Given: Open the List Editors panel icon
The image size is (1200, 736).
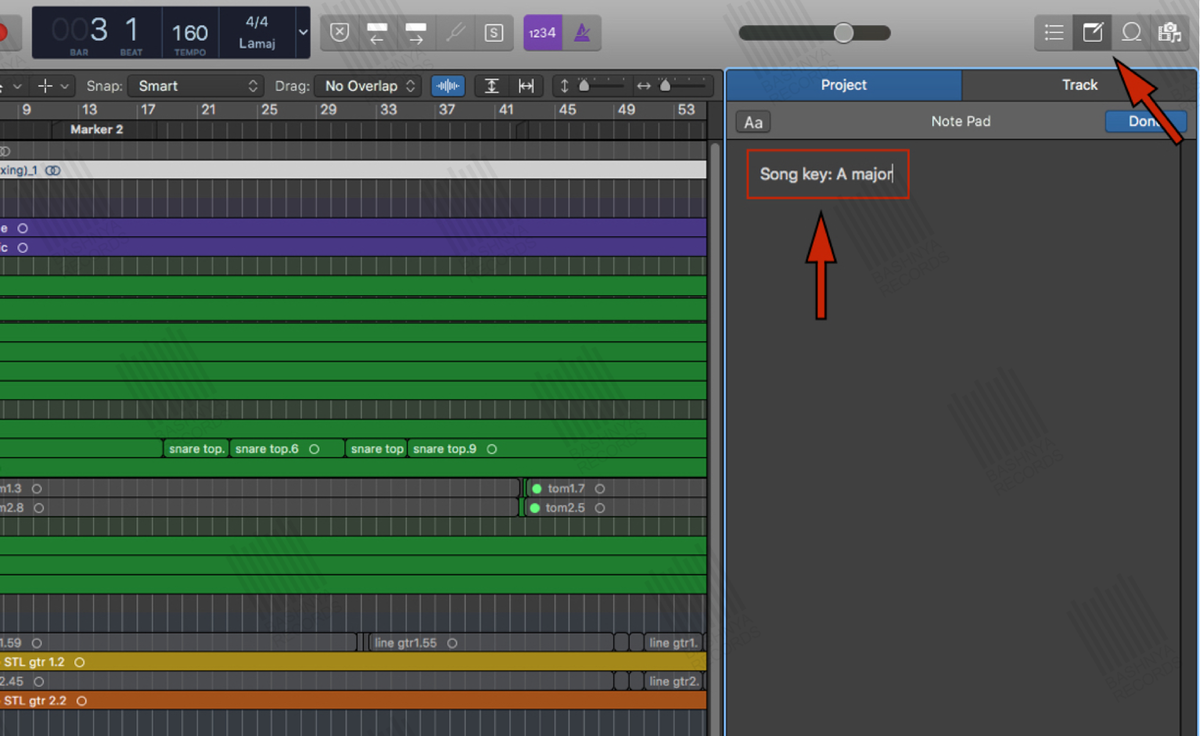Looking at the screenshot, I should point(1053,33).
